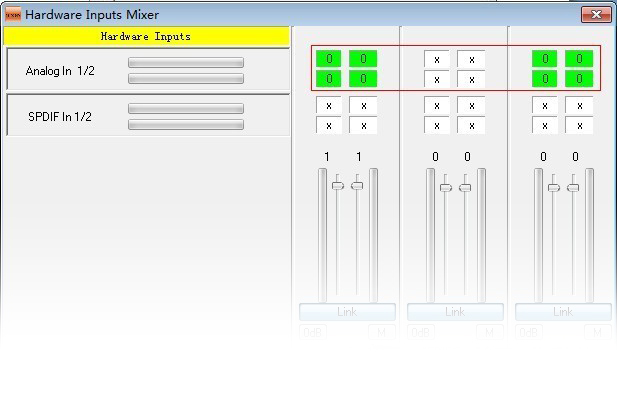Mute the first strip with M button

382,333
